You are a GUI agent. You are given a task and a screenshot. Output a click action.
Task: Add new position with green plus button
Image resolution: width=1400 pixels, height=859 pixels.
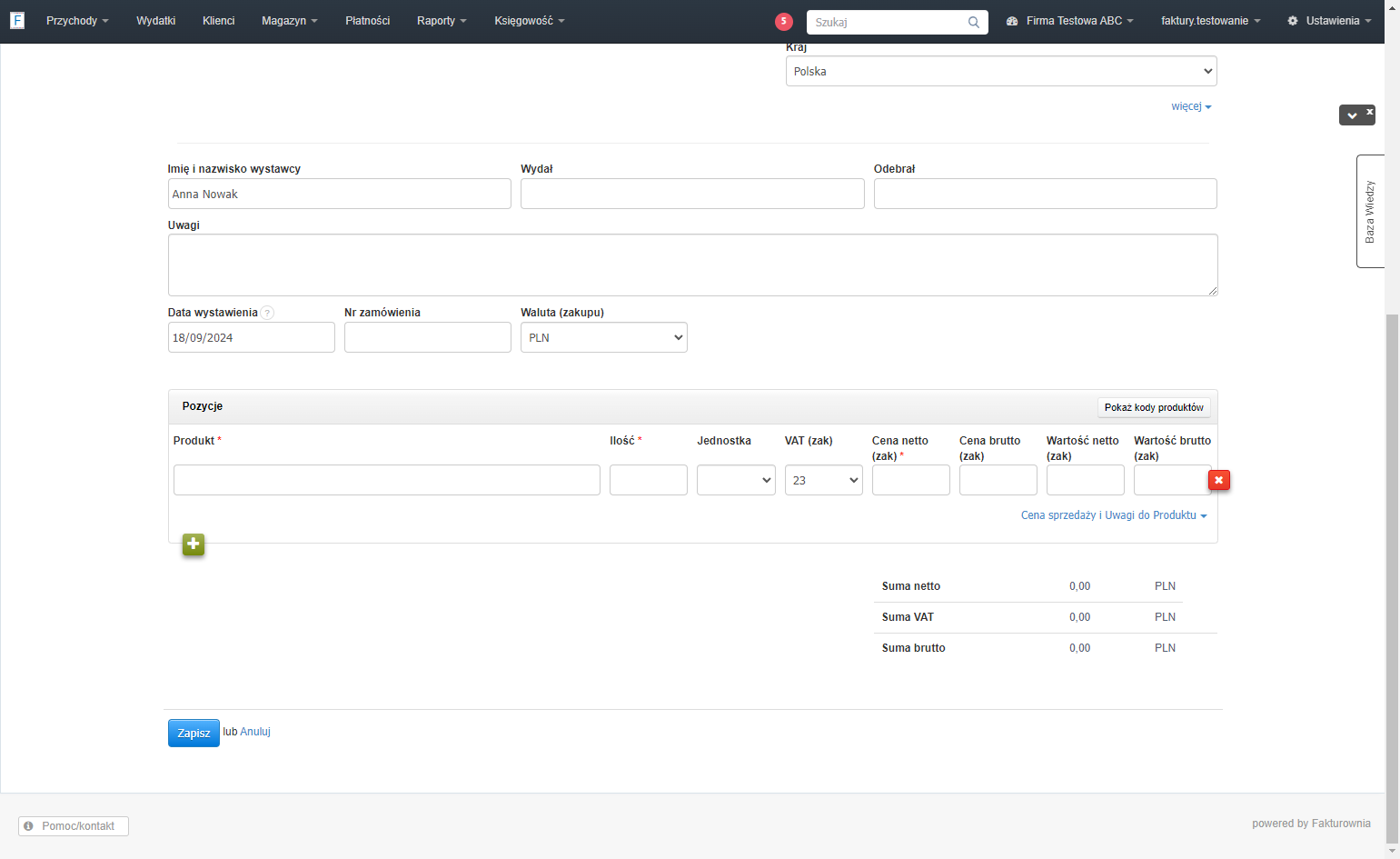tap(194, 544)
